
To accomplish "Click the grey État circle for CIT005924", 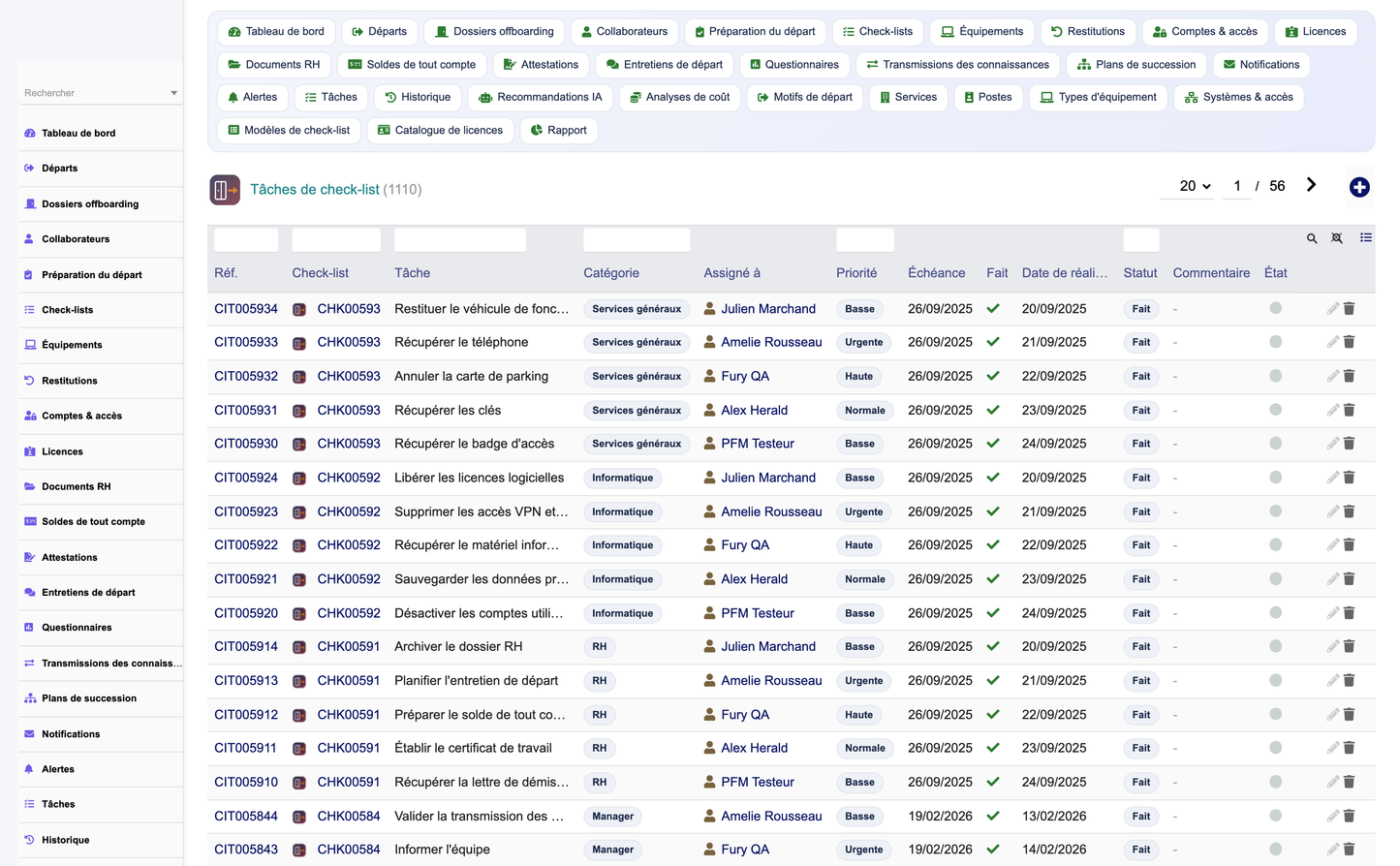I will (1275, 478).
